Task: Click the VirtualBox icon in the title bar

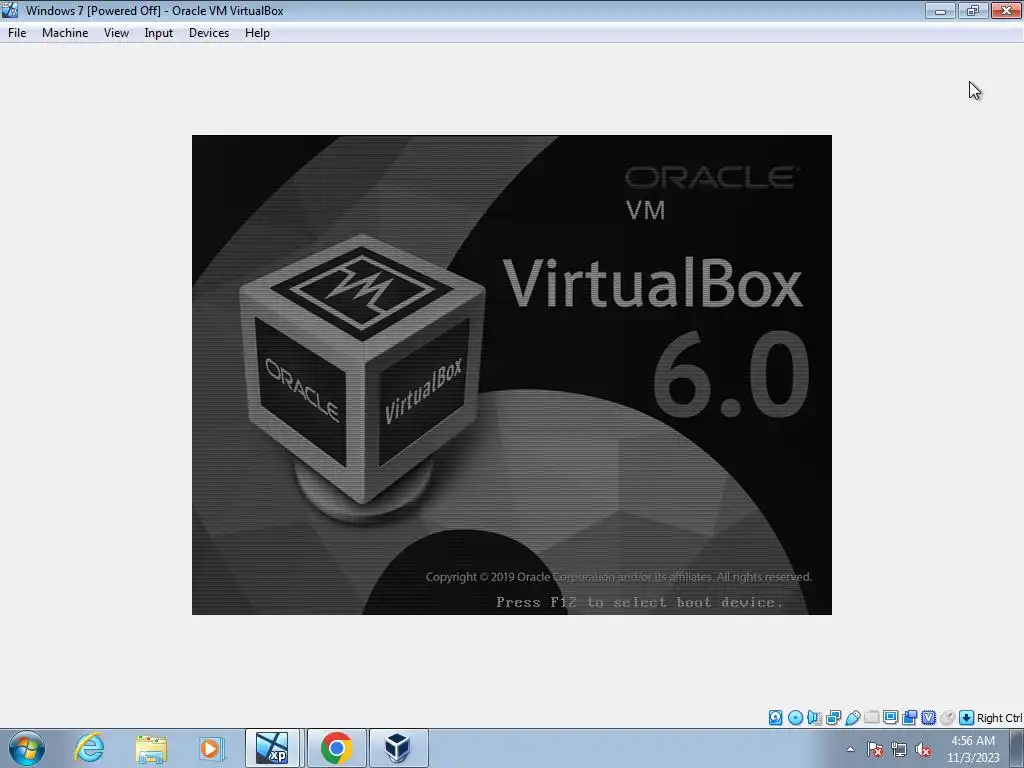Action: [x=10, y=10]
